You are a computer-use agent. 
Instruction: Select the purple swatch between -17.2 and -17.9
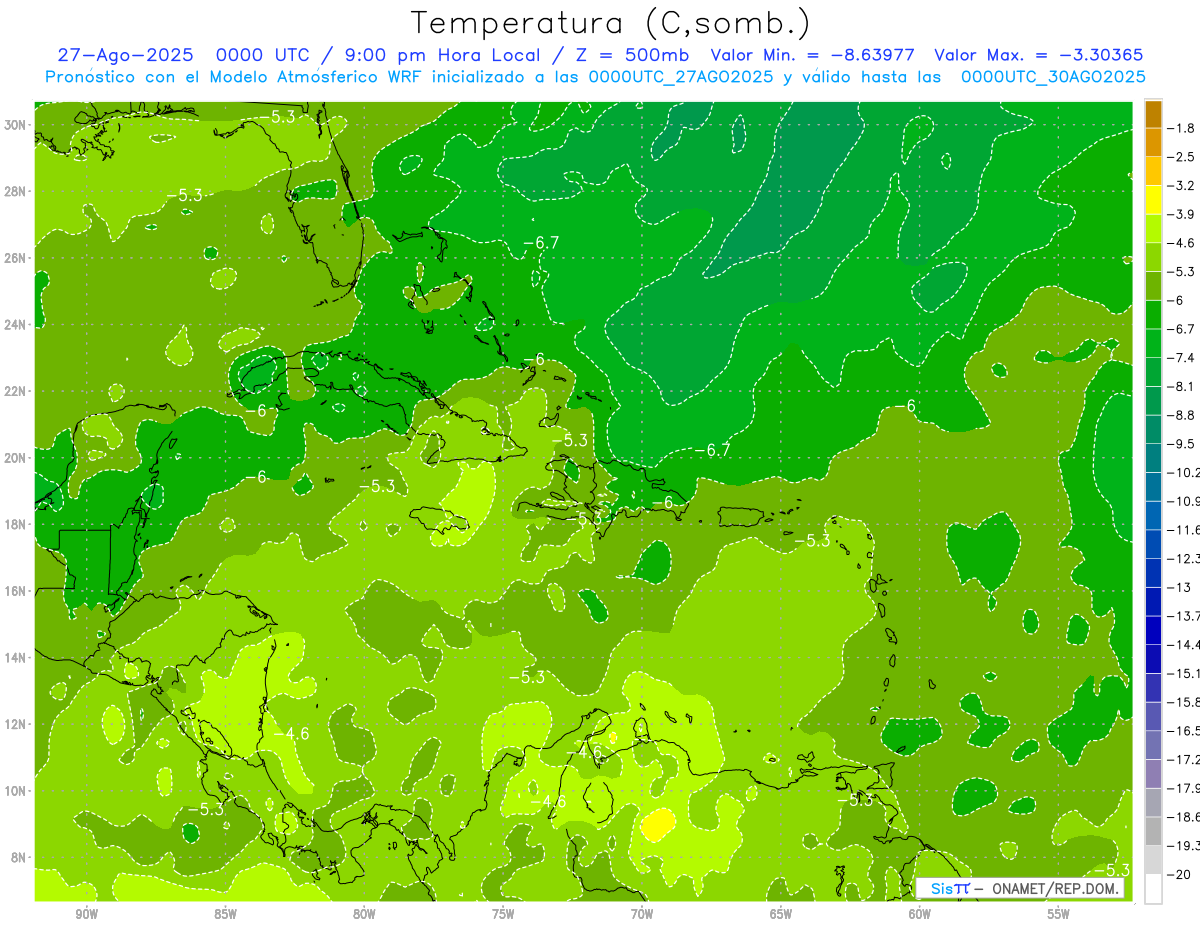point(1153,773)
